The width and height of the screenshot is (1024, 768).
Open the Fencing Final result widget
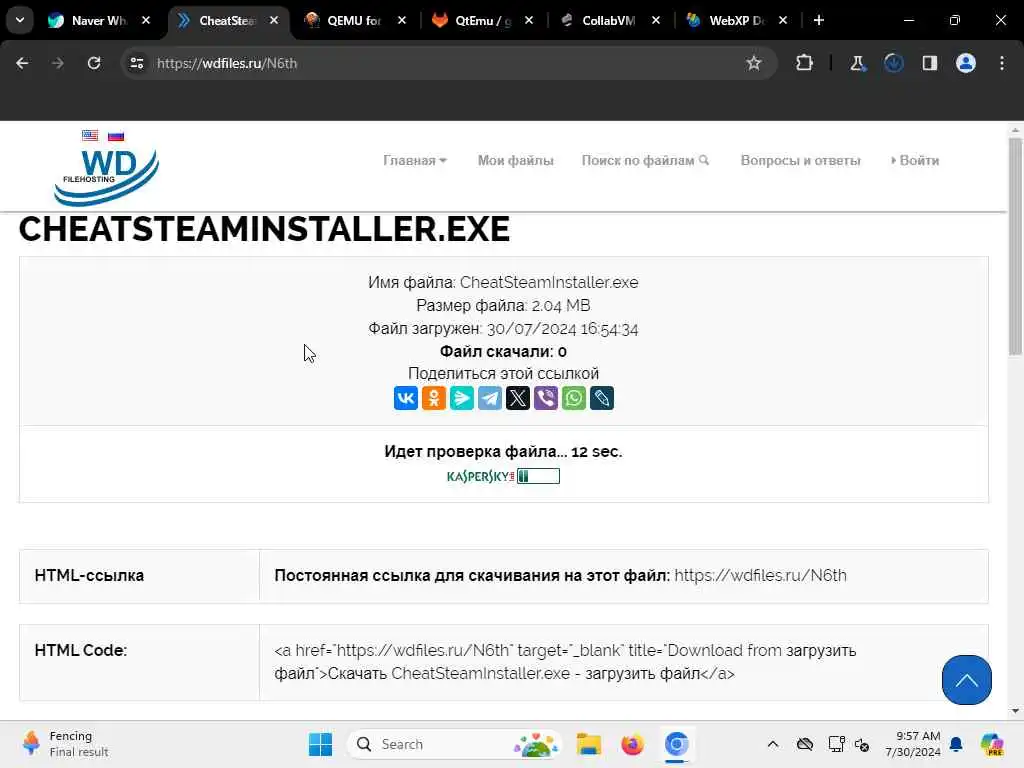(65, 744)
